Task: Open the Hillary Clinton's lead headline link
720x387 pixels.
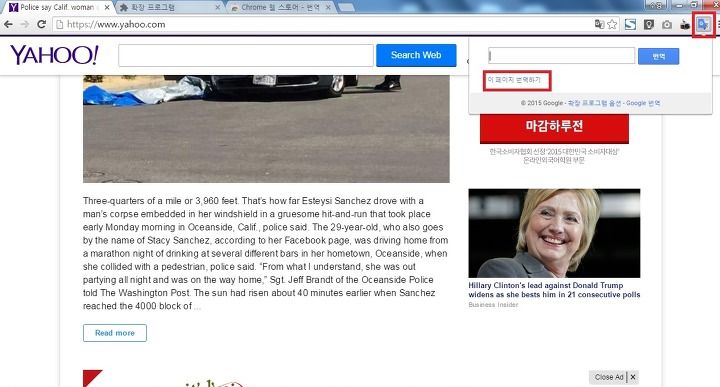Action: (x=554, y=290)
